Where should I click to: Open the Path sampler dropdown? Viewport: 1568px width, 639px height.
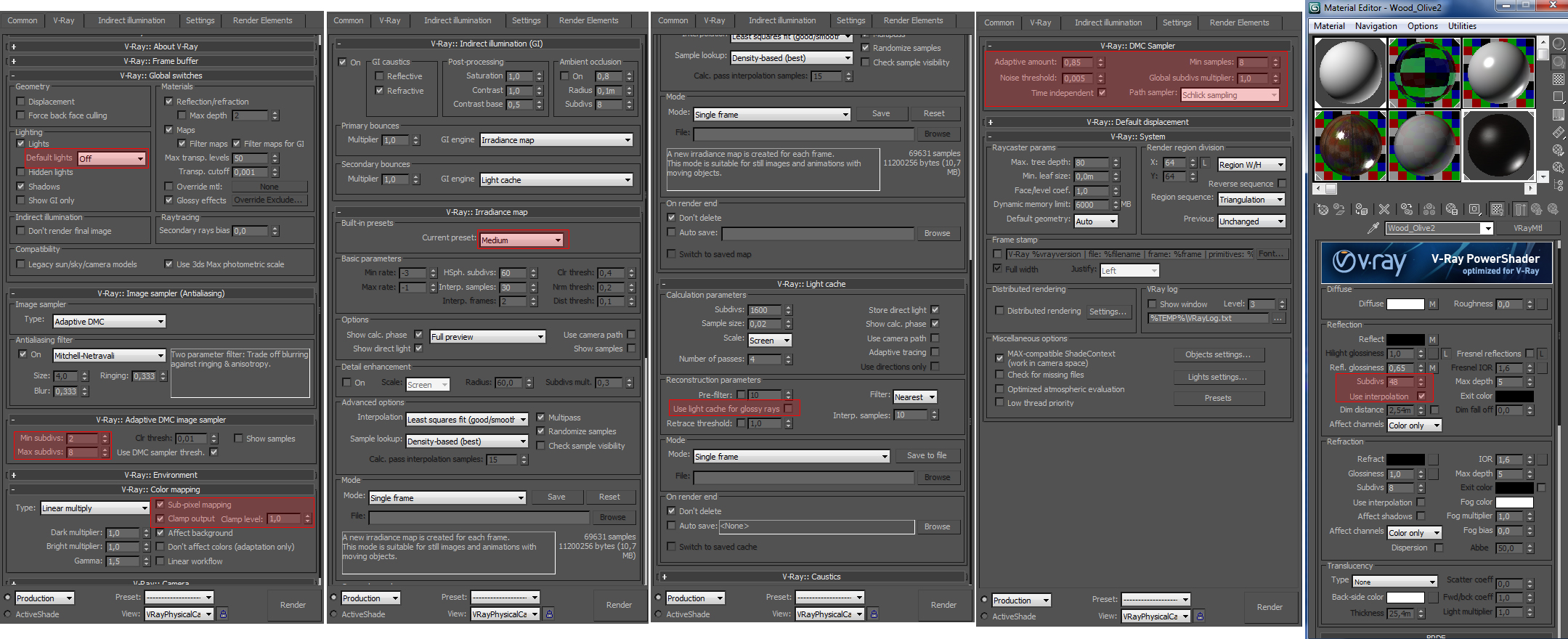[x=1230, y=95]
